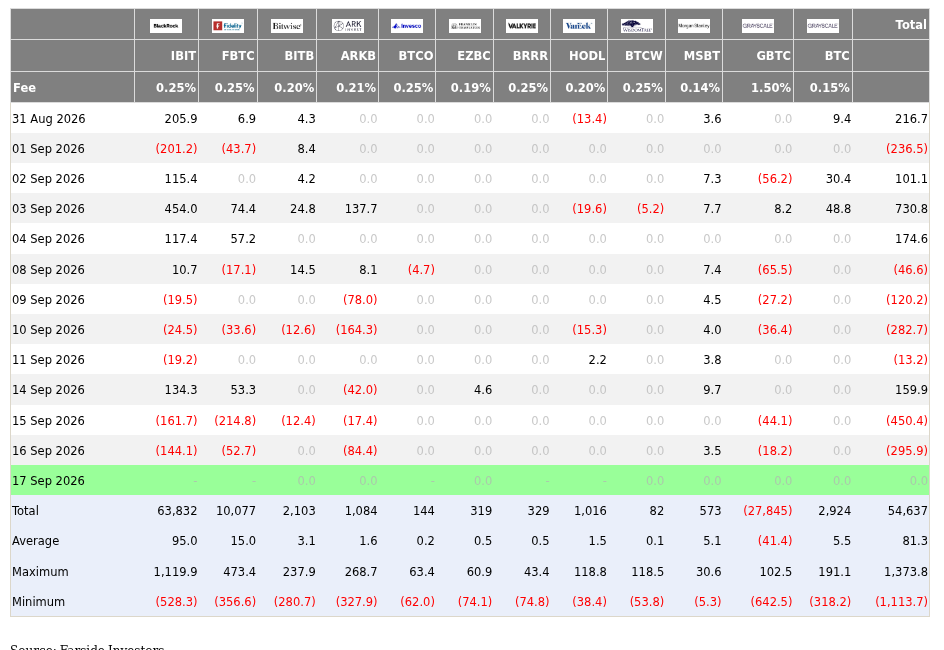Select the GBTC column header
Viewport: 944px width, 650px height.
click(758, 56)
